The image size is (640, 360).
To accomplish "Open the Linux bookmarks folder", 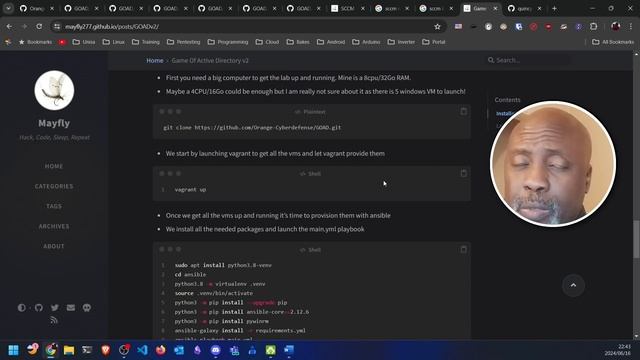I will 114,42.
